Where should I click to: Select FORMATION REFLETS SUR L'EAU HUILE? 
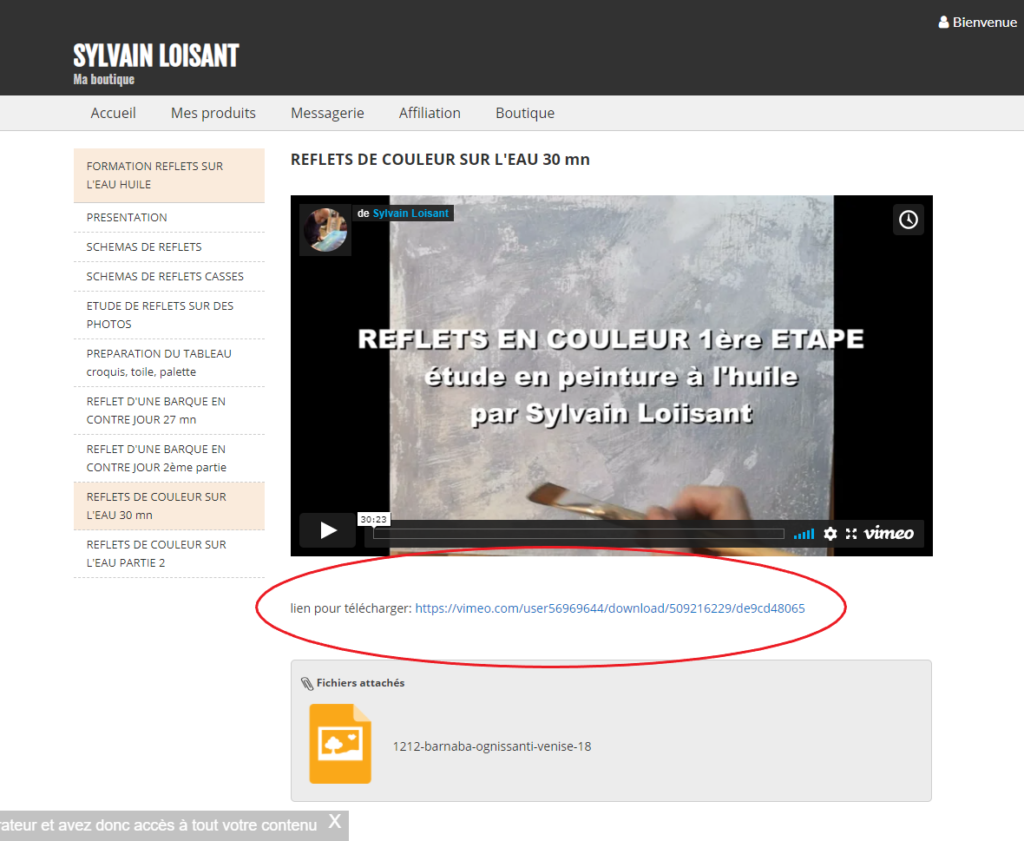pos(169,175)
